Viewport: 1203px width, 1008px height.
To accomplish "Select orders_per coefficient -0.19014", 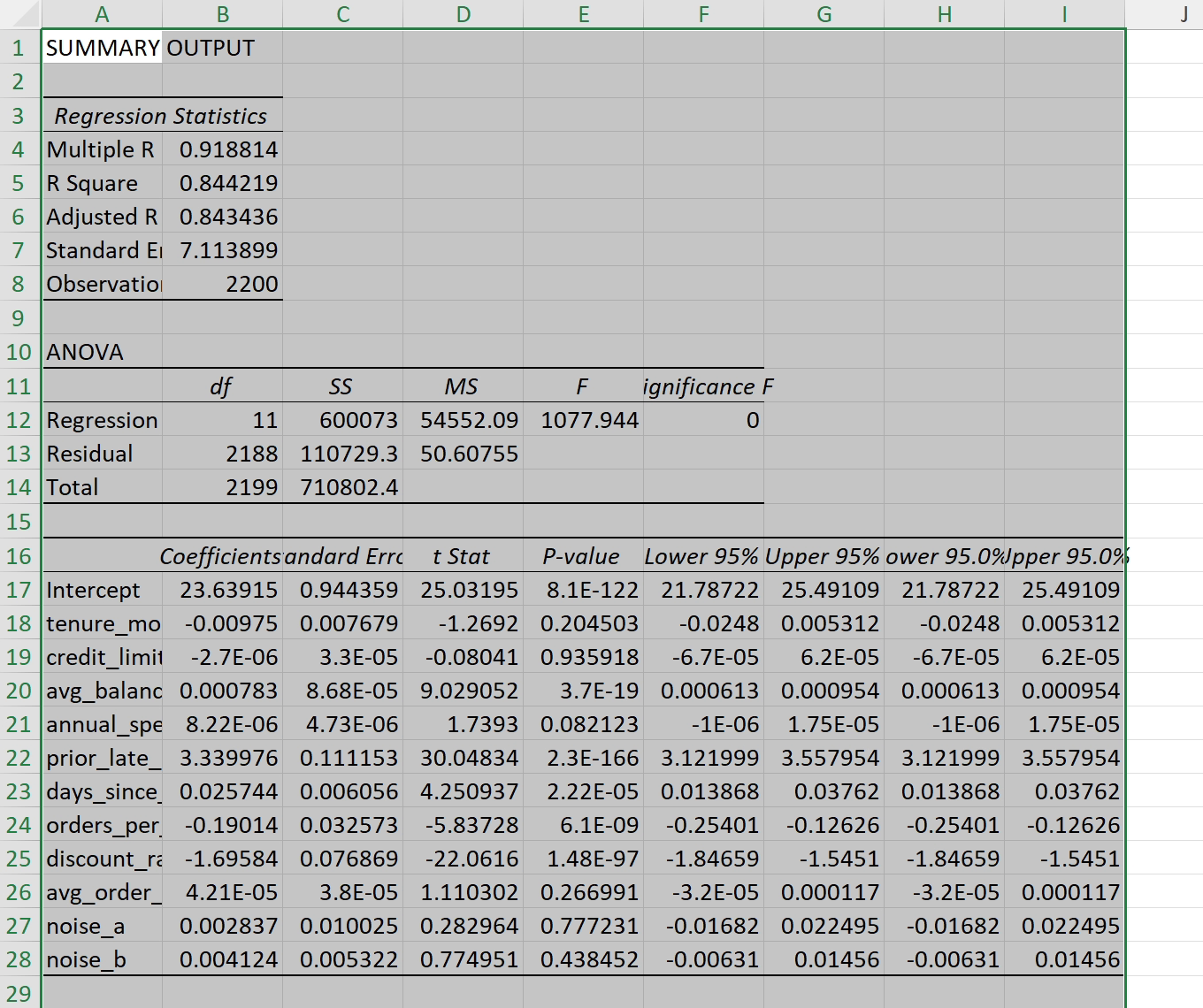I will [223, 825].
